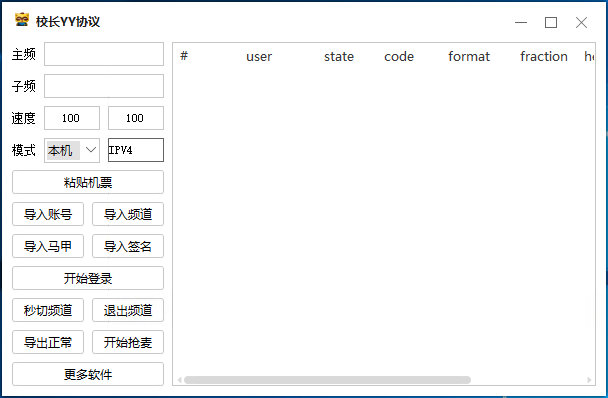This screenshot has width=608, height=398.
Task: Click the first 速度 field showing 100
Action: tap(72, 118)
